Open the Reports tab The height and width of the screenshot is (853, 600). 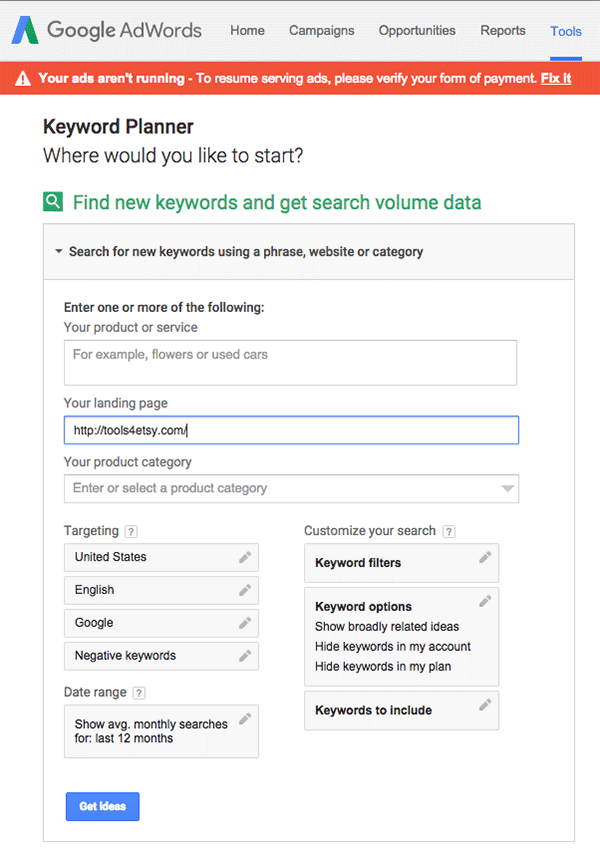click(503, 30)
